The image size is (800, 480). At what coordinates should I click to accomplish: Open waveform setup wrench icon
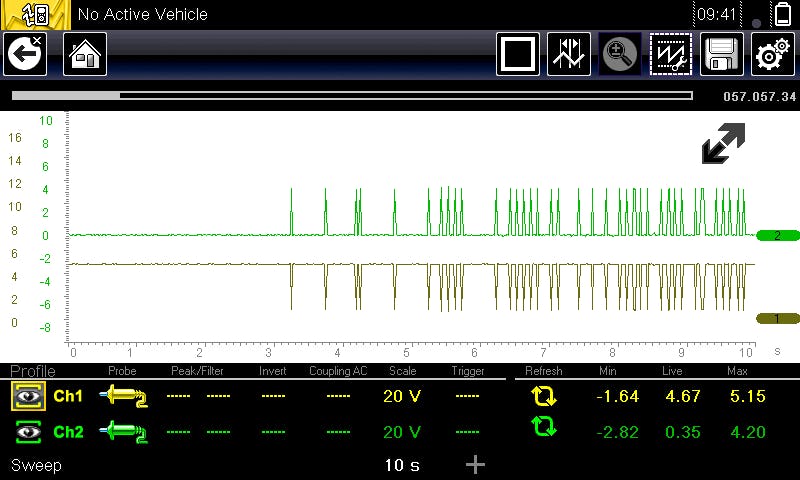670,54
